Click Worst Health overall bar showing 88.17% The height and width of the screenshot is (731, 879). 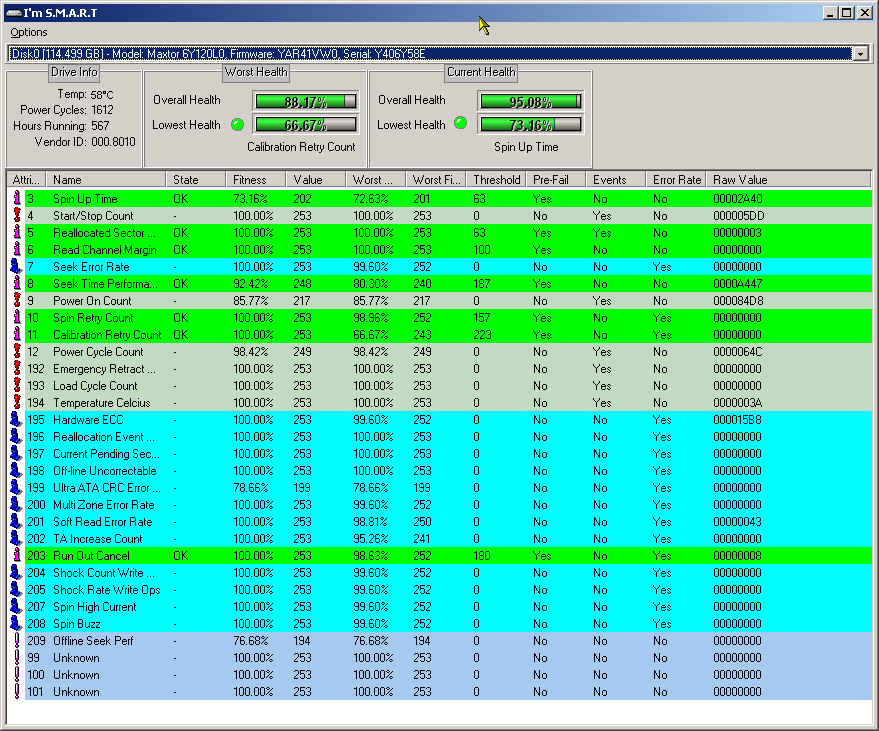pos(306,101)
